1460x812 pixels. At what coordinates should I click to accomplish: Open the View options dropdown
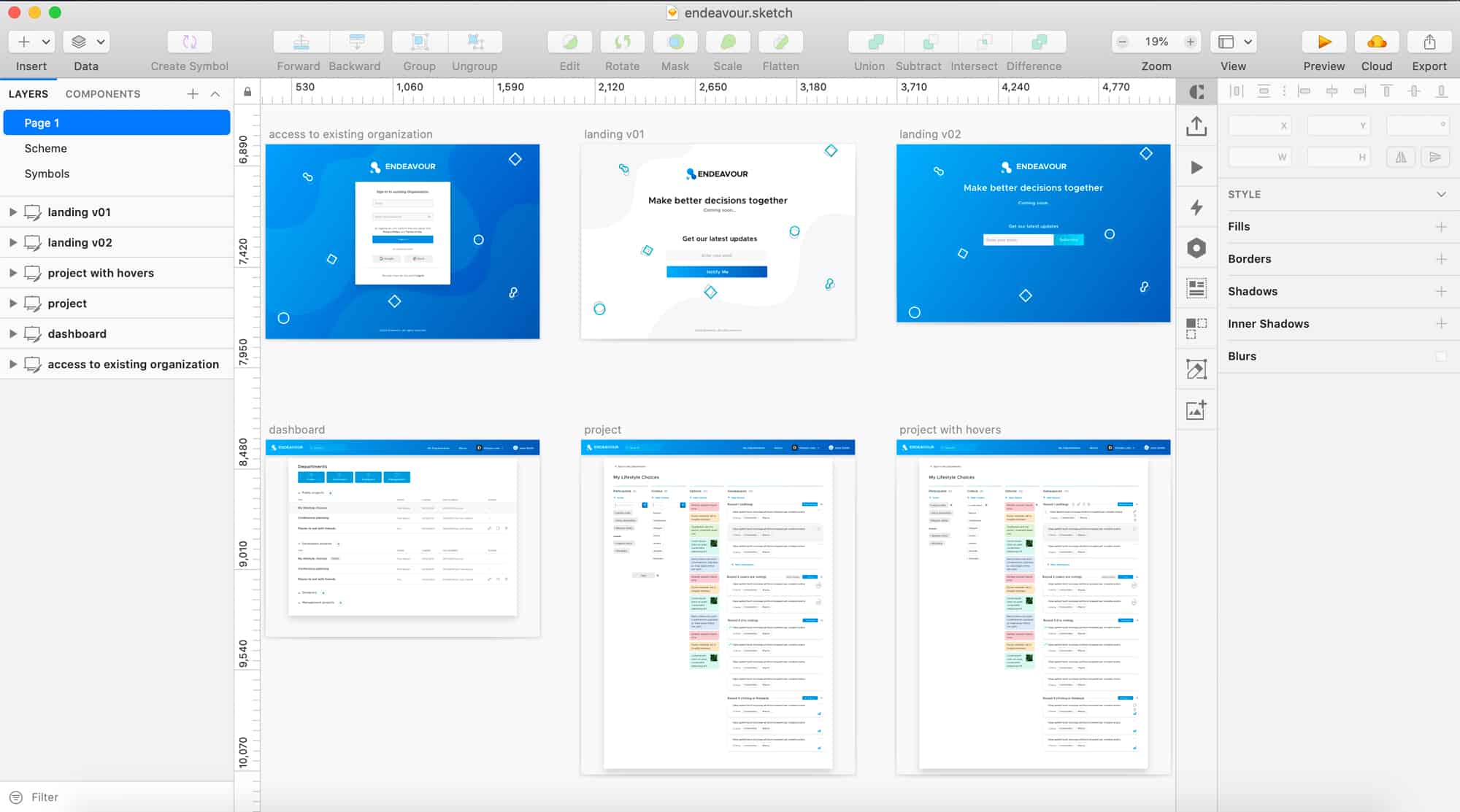click(x=1234, y=42)
